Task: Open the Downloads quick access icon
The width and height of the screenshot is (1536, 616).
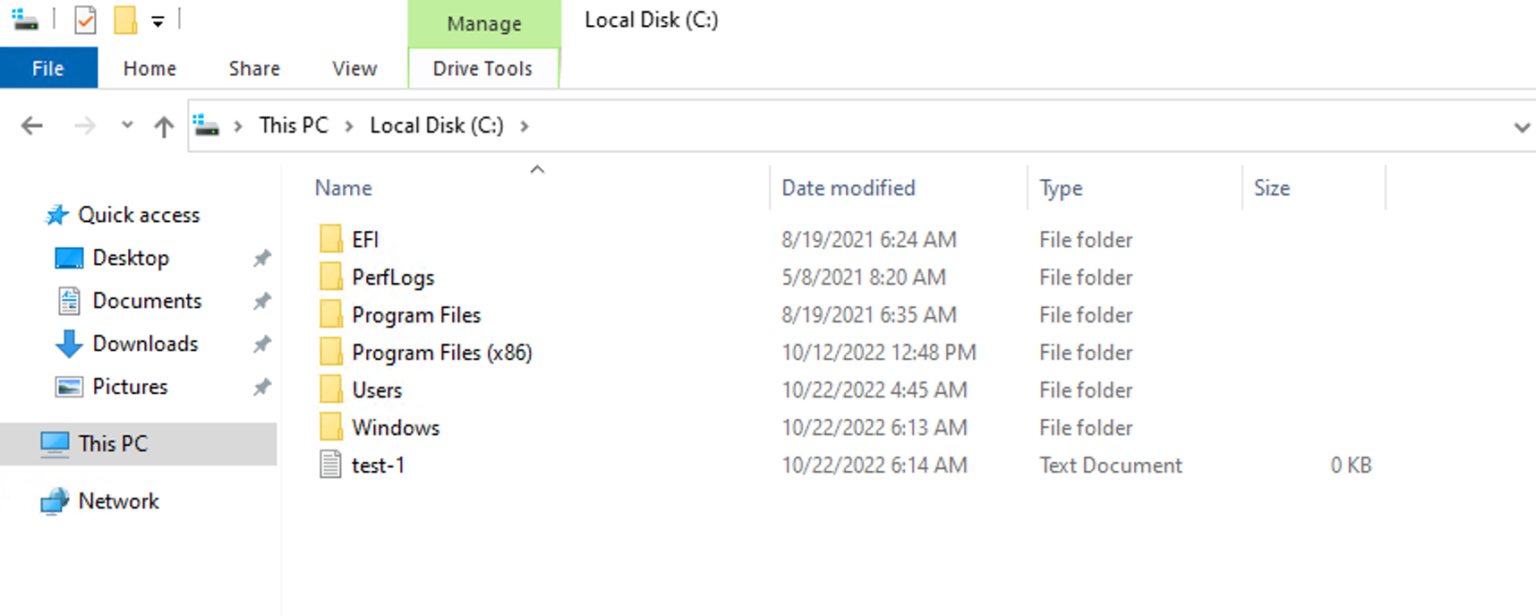Action: pyautogui.click(x=68, y=344)
